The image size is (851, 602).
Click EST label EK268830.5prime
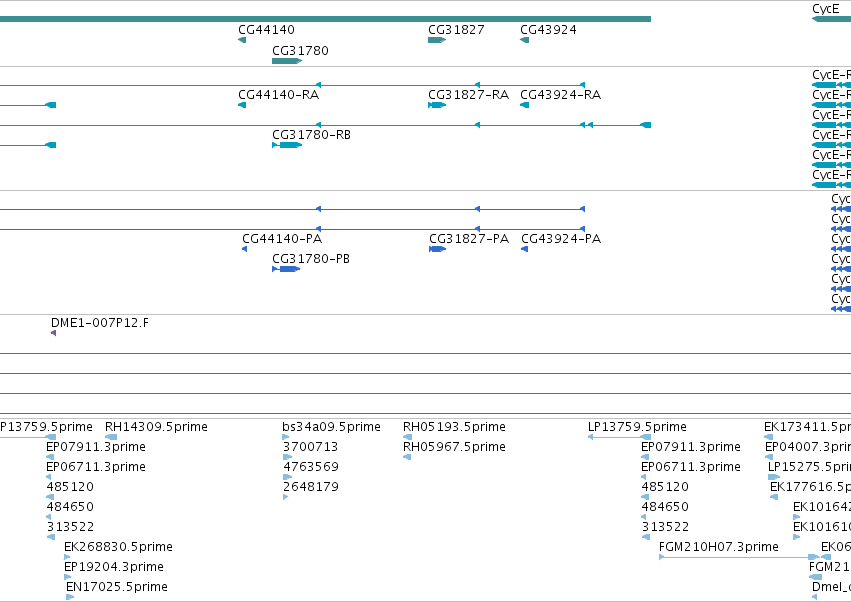[x=118, y=547]
